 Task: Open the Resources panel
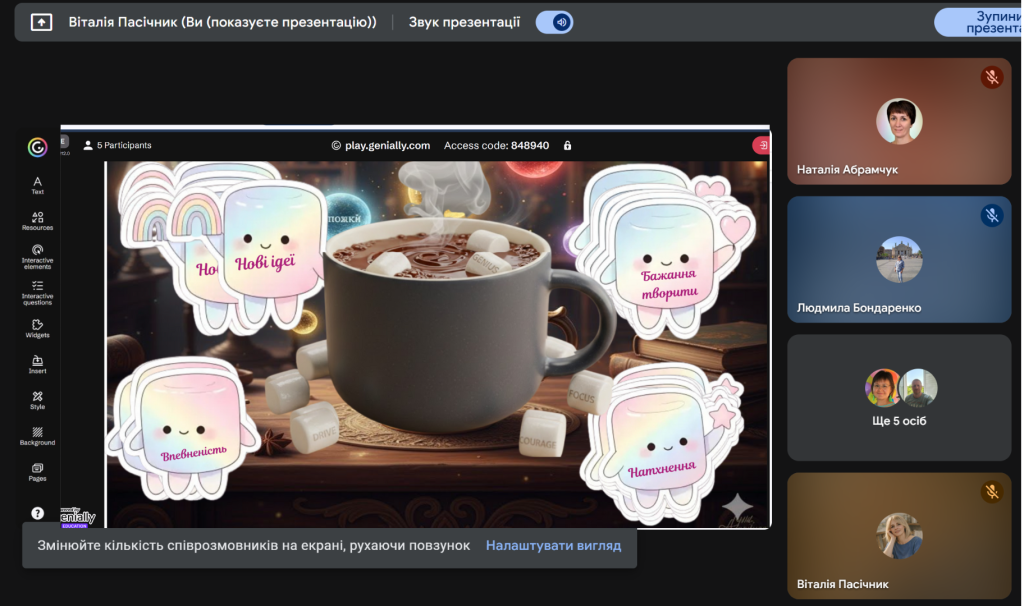[x=37, y=220]
